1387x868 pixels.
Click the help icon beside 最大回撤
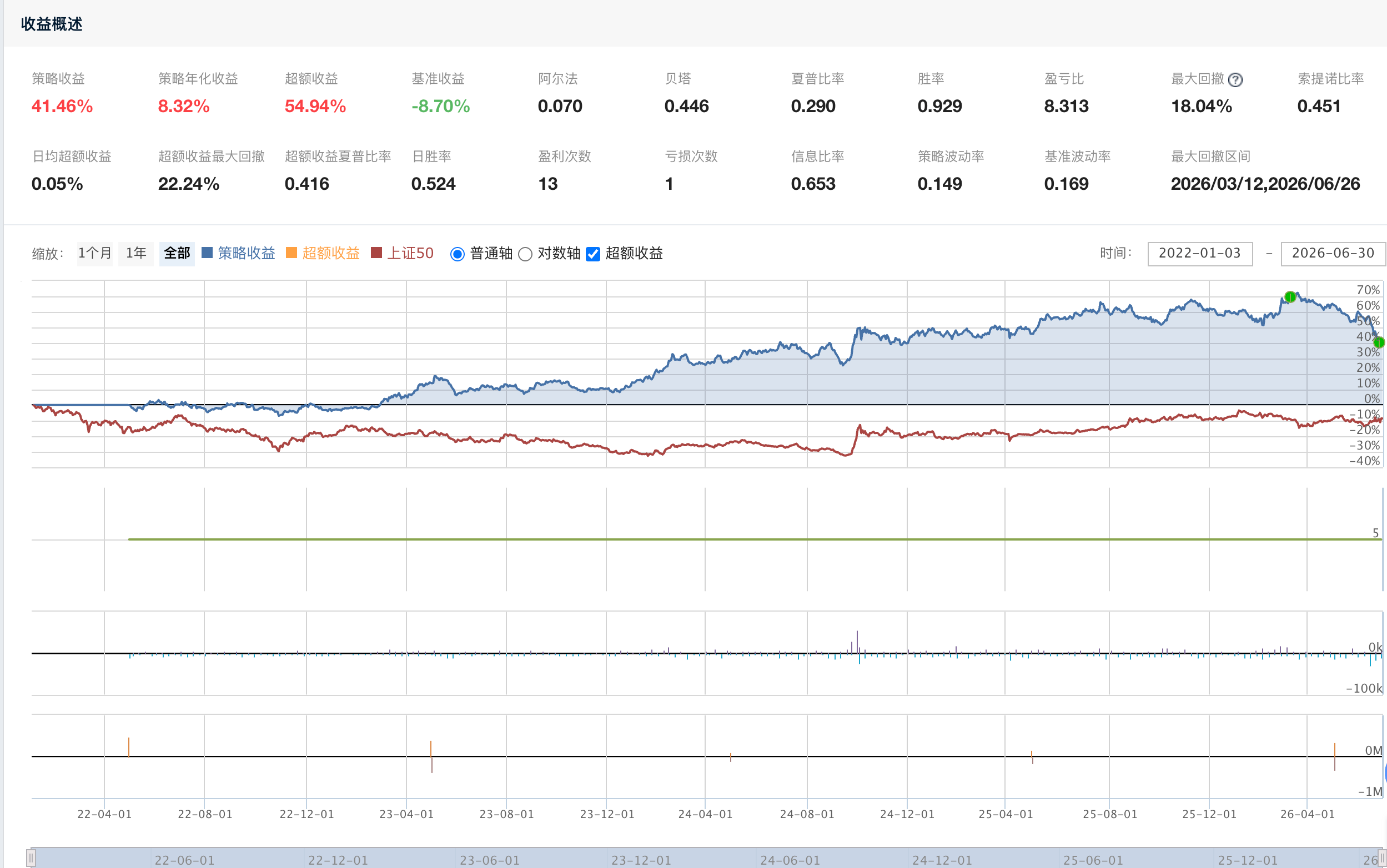coord(1235,80)
